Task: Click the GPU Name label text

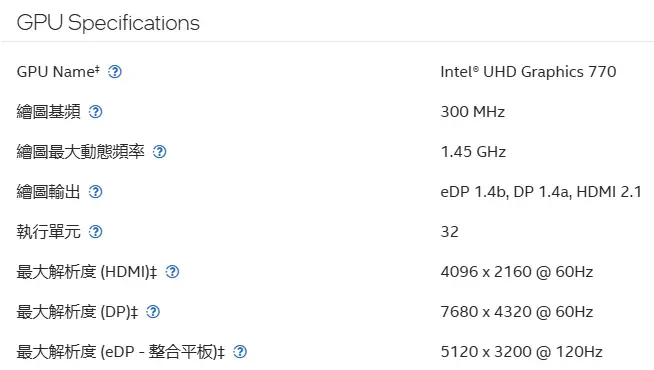Action: (x=58, y=72)
